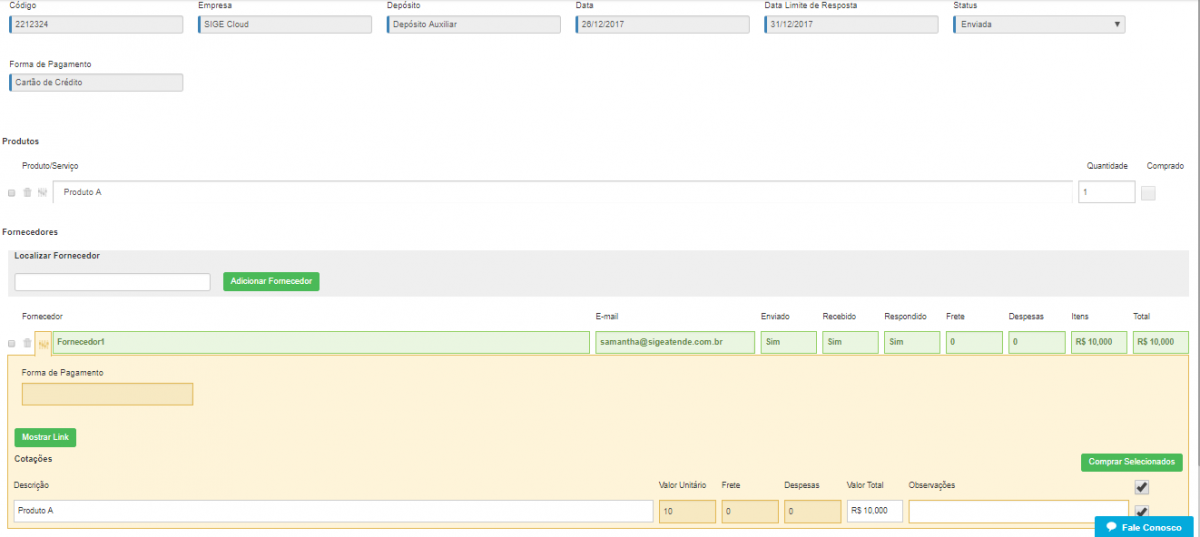Click the Produtos section heading

pyautogui.click(x=21, y=141)
